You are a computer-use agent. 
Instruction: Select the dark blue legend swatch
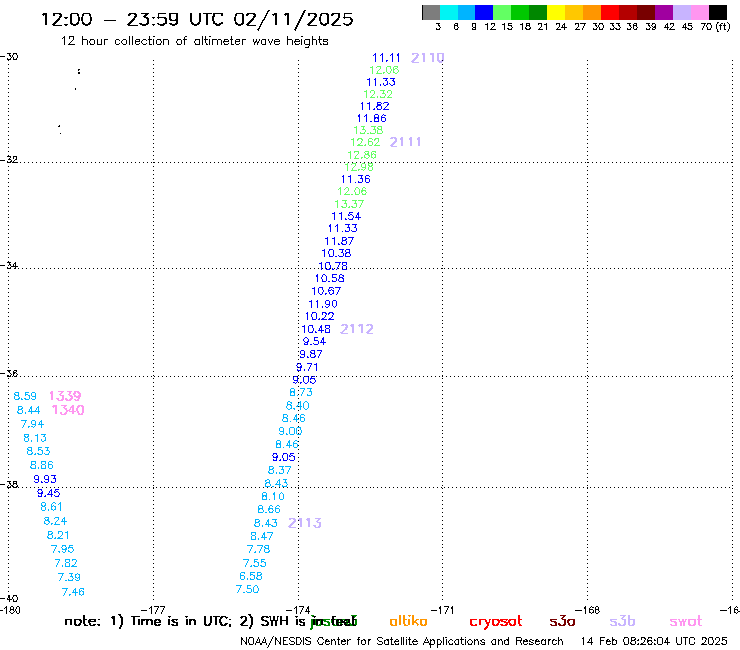(x=484, y=13)
